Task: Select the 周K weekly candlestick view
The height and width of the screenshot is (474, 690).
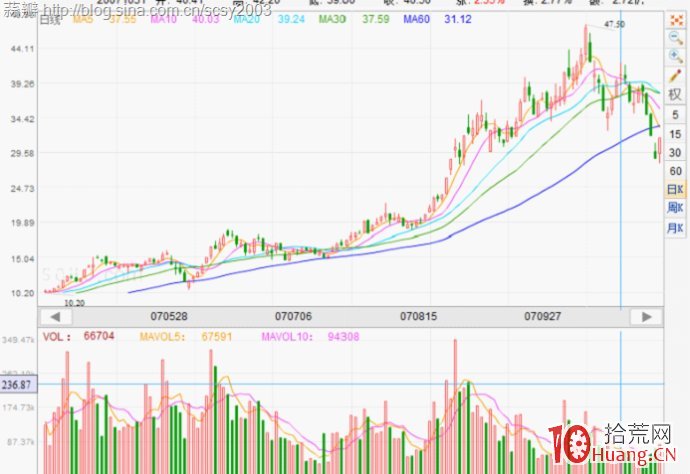Action: pyautogui.click(x=675, y=207)
